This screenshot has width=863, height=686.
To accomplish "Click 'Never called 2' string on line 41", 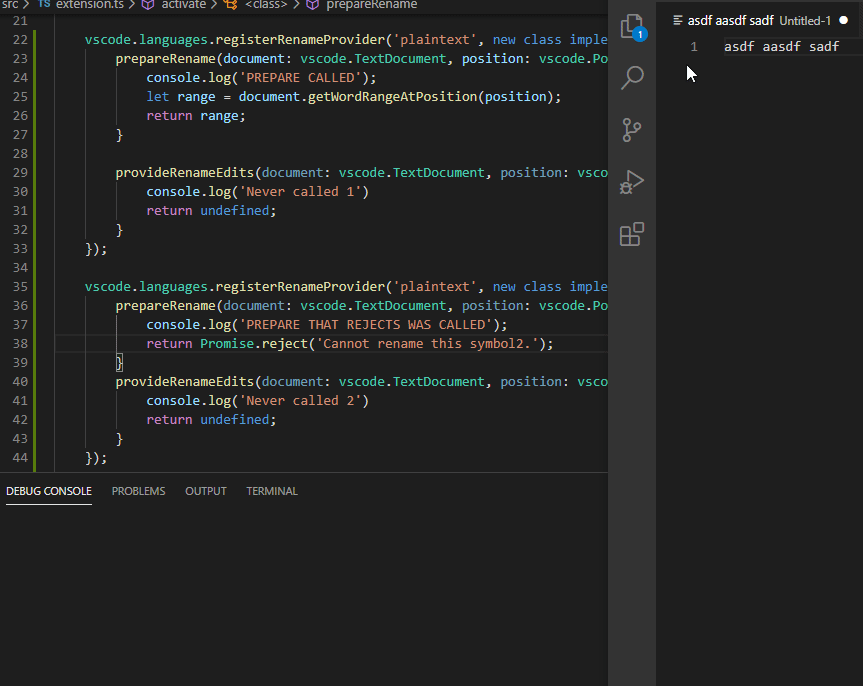I will click(x=300, y=401).
